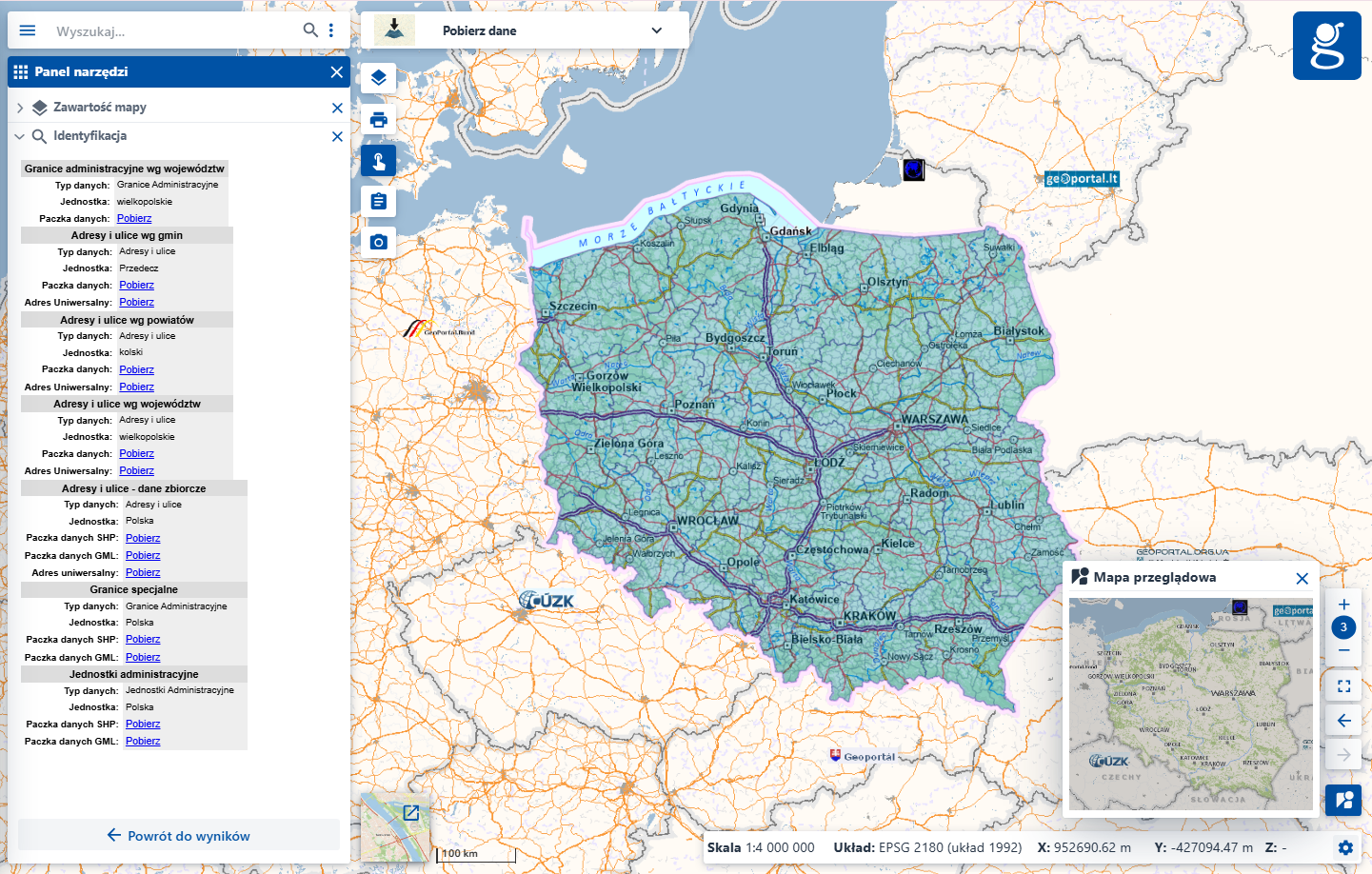Open map settings gear in status bar
The height and width of the screenshot is (874, 1372).
[x=1345, y=847]
